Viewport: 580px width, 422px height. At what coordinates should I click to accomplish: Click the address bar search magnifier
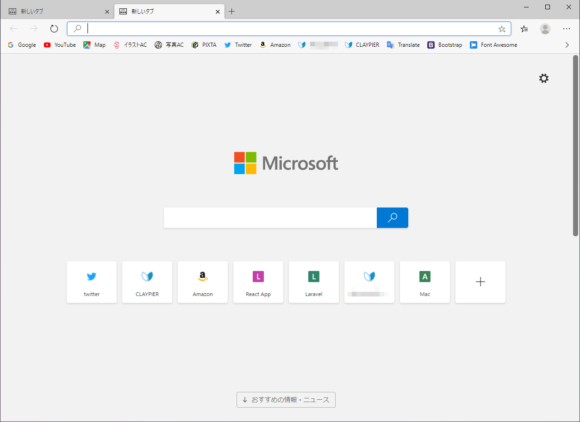(77, 28)
